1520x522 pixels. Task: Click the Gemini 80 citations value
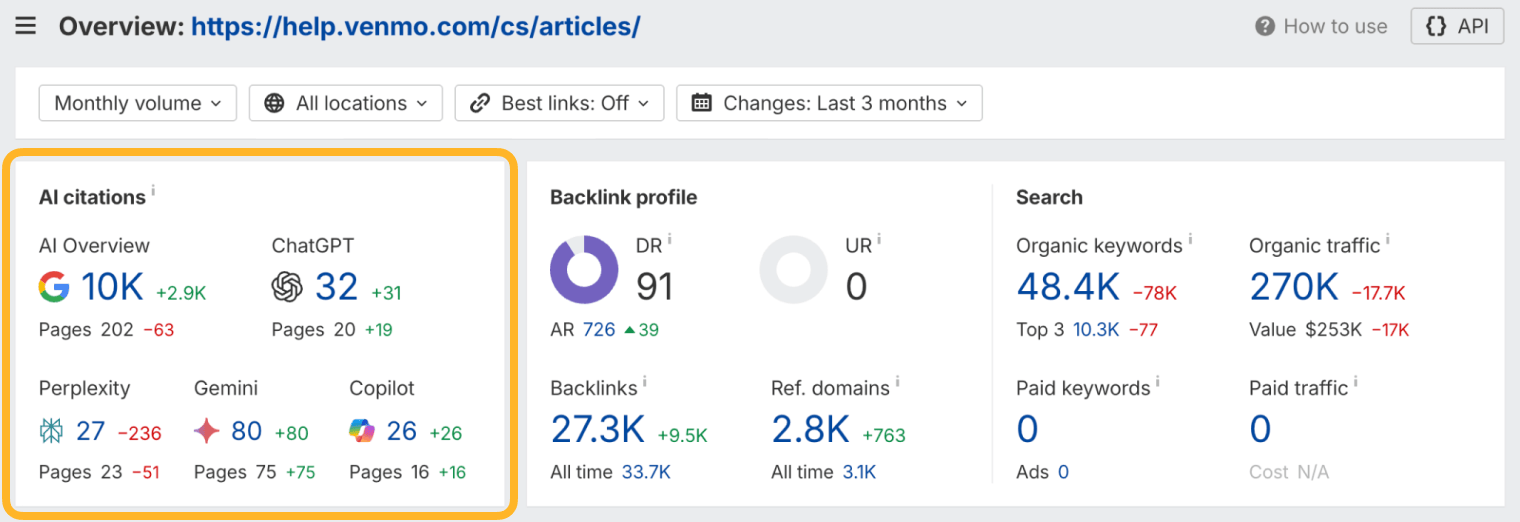[x=246, y=431]
